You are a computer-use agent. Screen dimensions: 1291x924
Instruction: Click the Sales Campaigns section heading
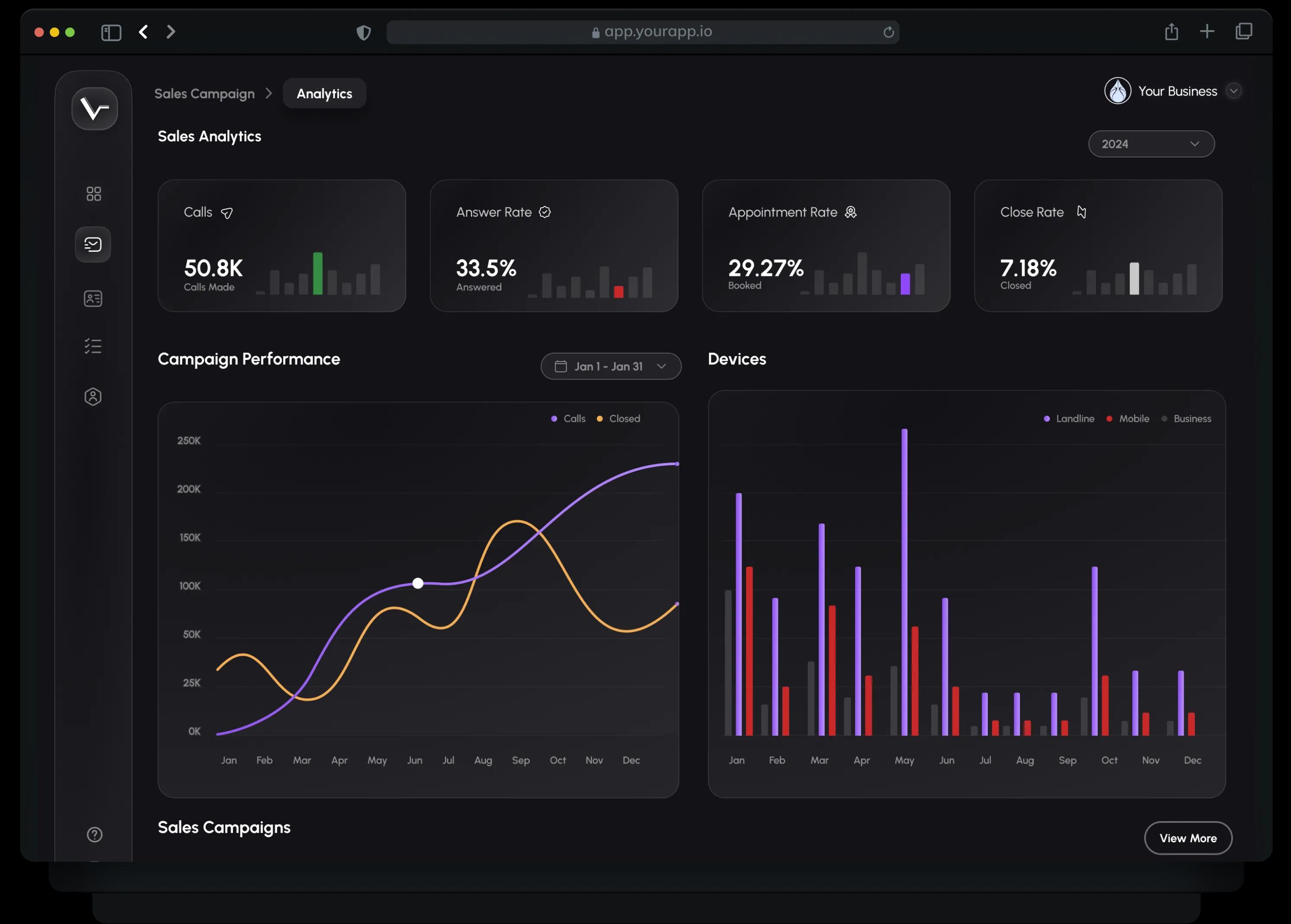tap(224, 828)
